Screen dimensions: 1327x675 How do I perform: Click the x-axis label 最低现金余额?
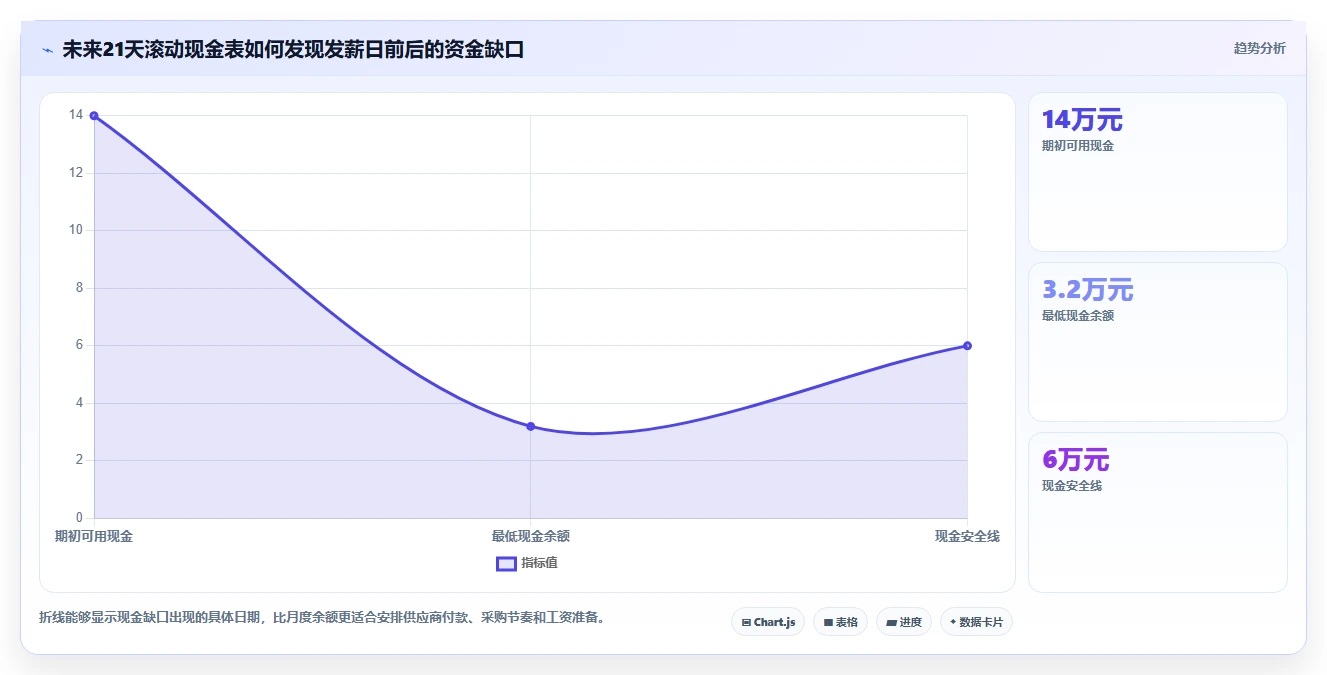530,536
